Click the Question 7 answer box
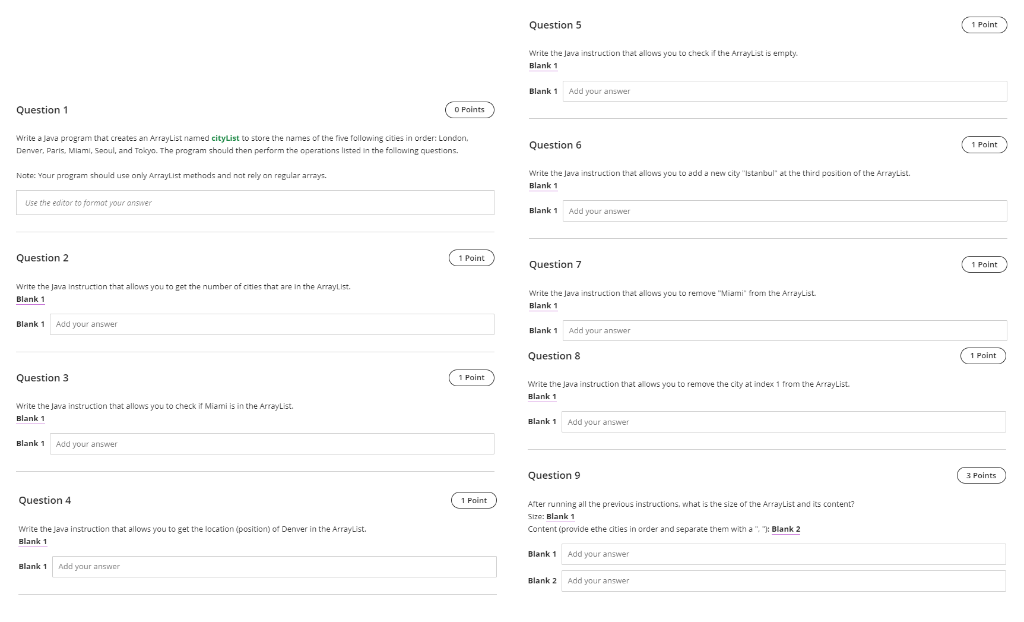This screenshot has width=1024, height=622. pos(785,329)
